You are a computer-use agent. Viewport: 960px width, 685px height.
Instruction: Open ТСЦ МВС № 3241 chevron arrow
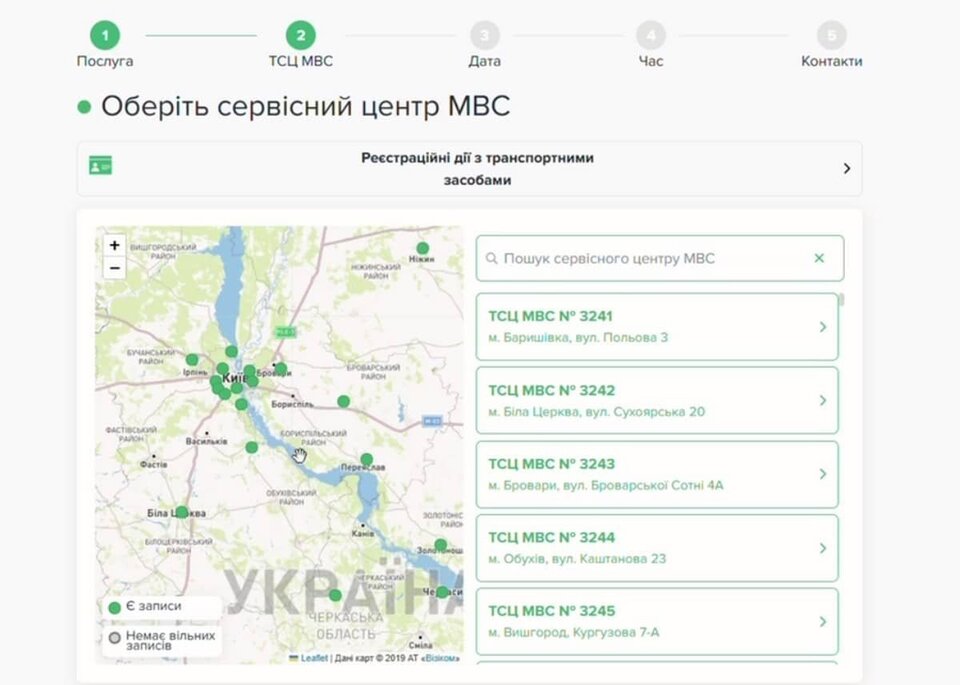pos(823,327)
